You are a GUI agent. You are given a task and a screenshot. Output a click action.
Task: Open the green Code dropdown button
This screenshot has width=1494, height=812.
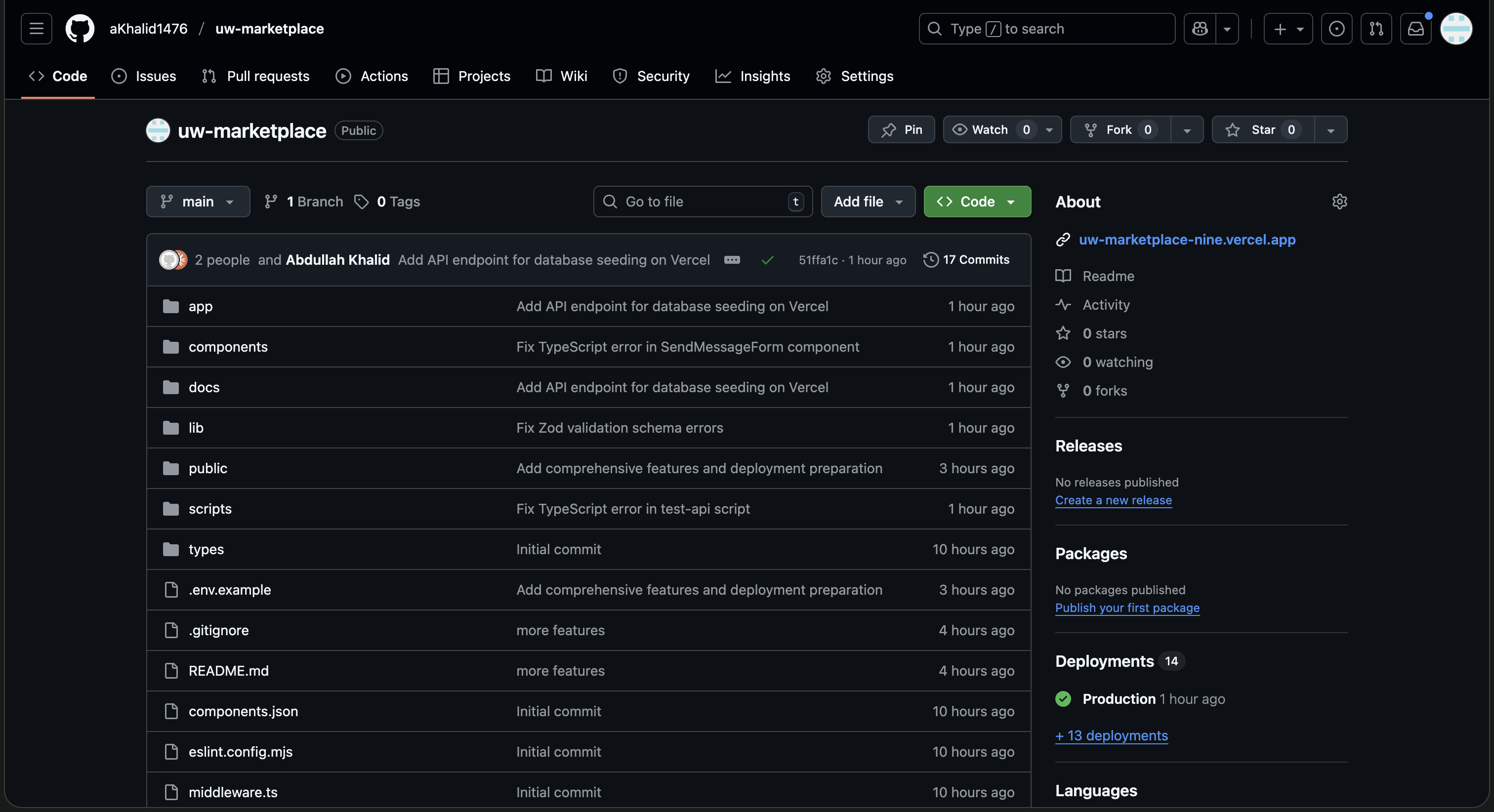977,201
